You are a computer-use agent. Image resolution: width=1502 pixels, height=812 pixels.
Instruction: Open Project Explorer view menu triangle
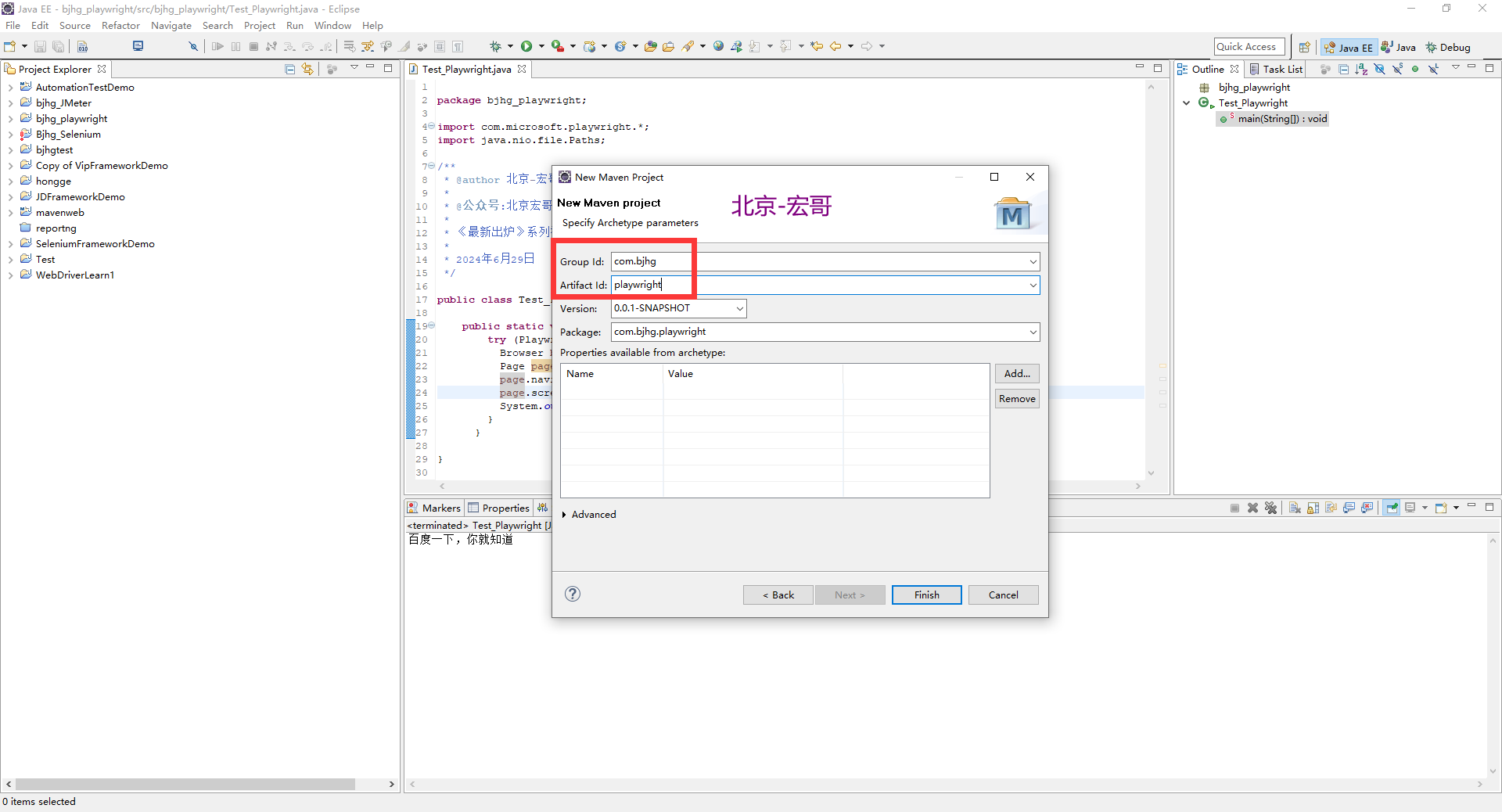point(354,68)
